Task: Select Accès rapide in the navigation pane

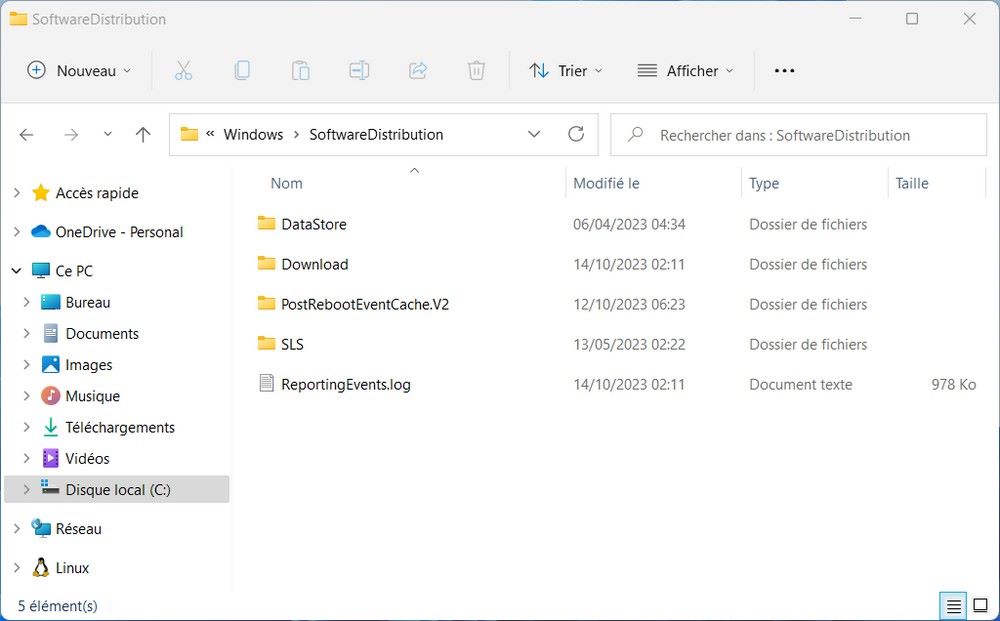Action: pyautogui.click(x=97, y=193)
